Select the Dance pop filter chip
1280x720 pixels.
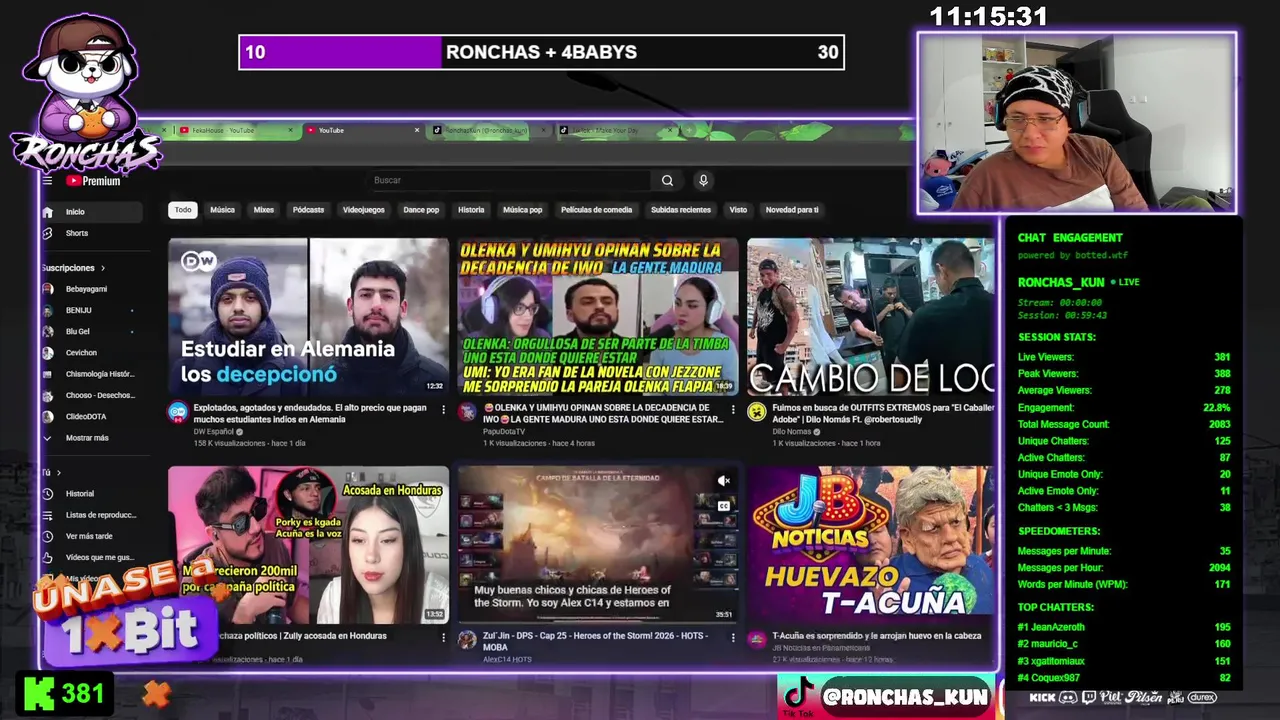(x=421, y=210)
